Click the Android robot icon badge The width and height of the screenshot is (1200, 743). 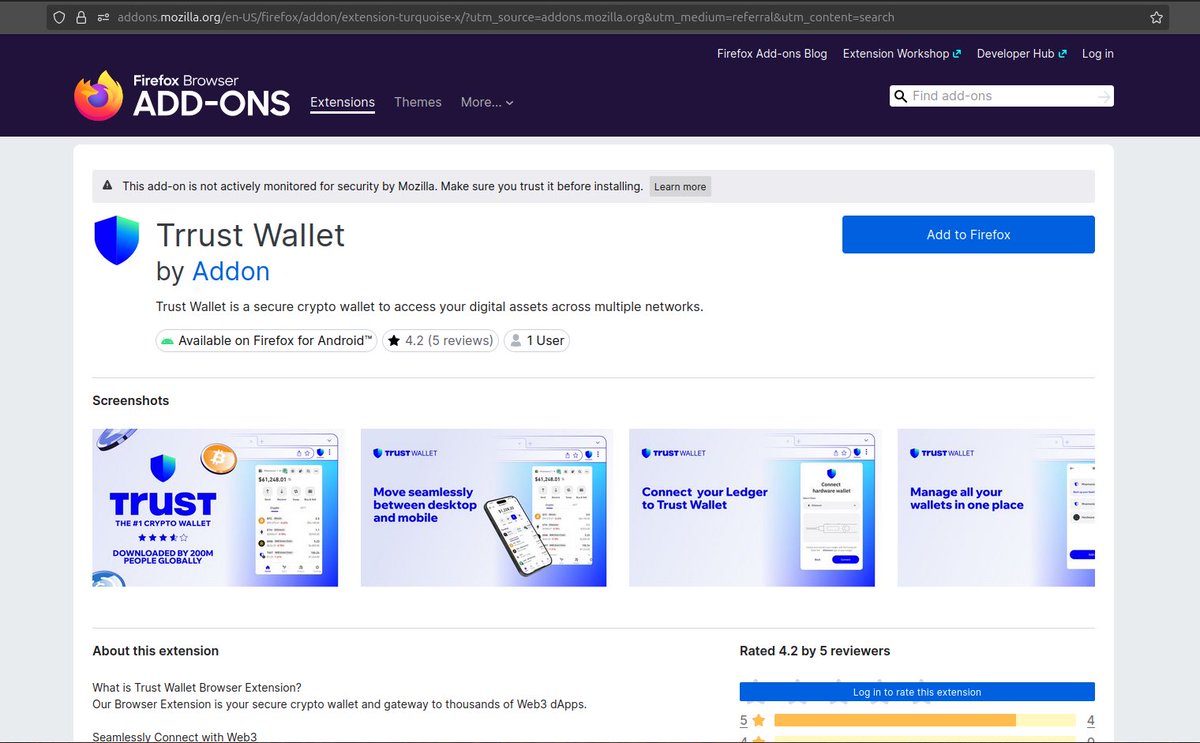pyautogui.click(x=167, y=341)
